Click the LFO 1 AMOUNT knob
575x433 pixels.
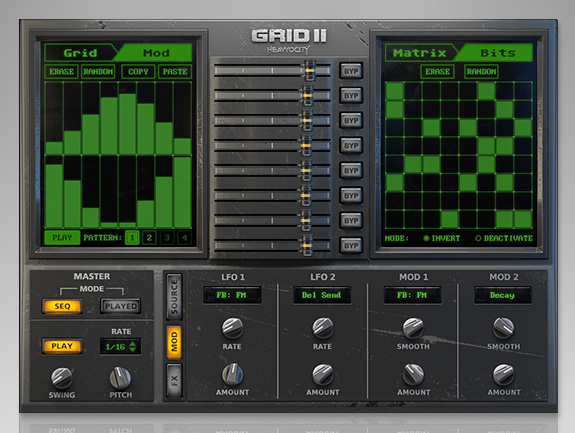coord(232,374)
